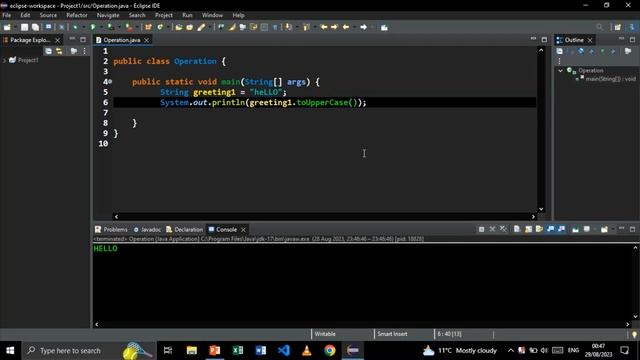
Task: Click the Save toolbar icon
Action: (x=24, y=27)
